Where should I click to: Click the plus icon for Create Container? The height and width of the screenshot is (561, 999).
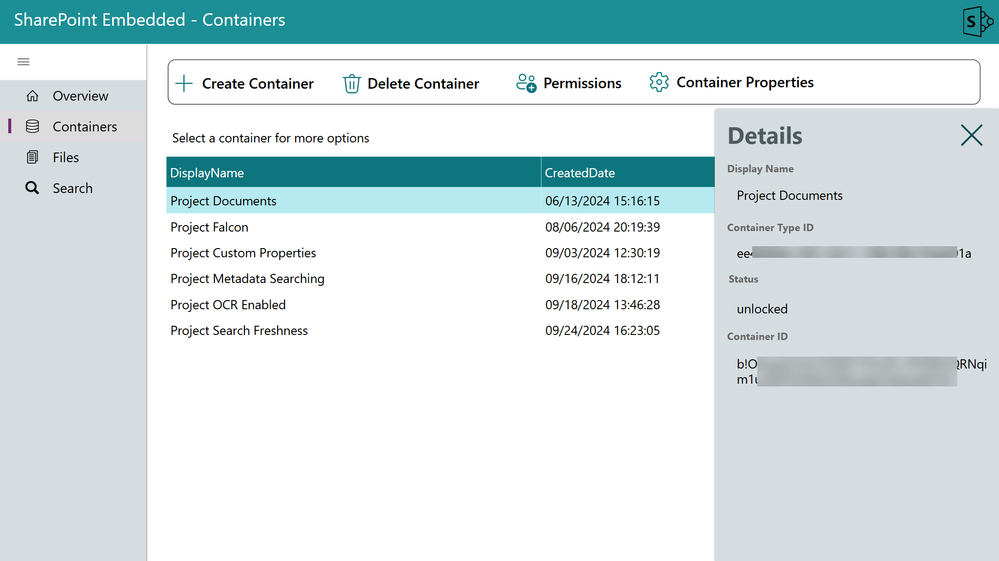click(183, 83)
